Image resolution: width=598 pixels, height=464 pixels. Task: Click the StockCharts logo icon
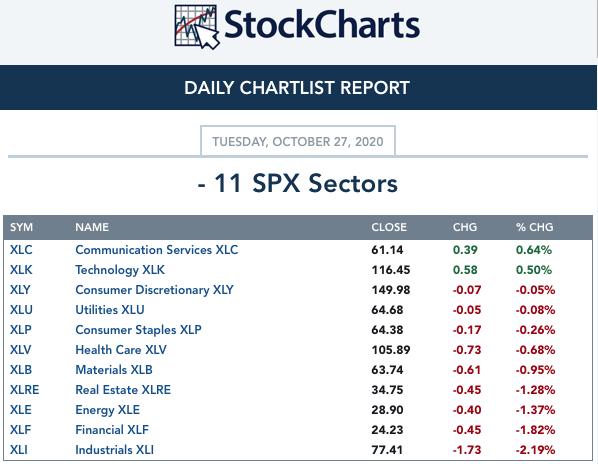197,27
